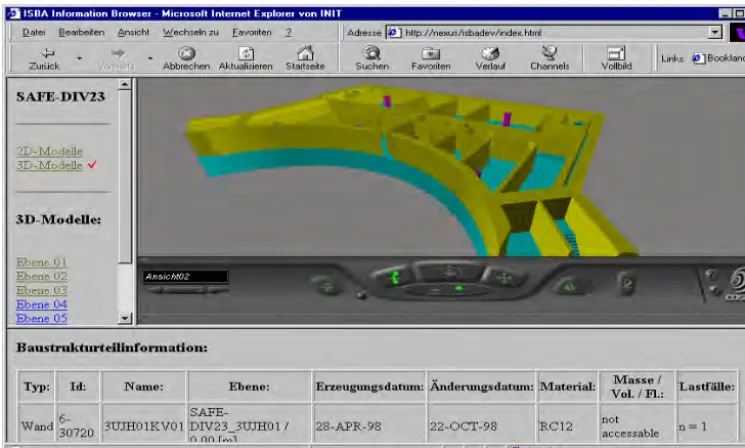
Task: Open the Datei menu
Action: (34, 32)
